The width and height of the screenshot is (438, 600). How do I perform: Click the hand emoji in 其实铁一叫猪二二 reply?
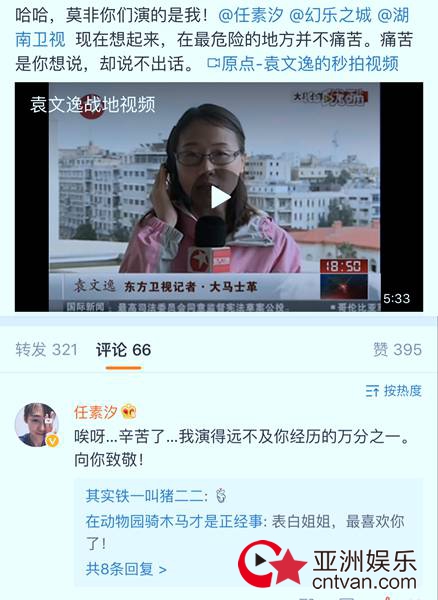click(x=221, y=496)
